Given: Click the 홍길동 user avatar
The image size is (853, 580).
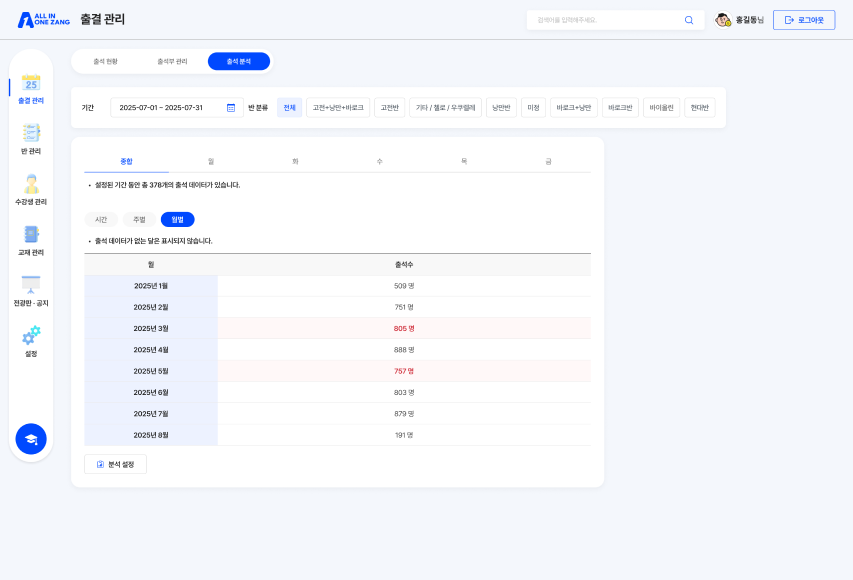Looking at the screenshot, I should click(x=723, y=20).
